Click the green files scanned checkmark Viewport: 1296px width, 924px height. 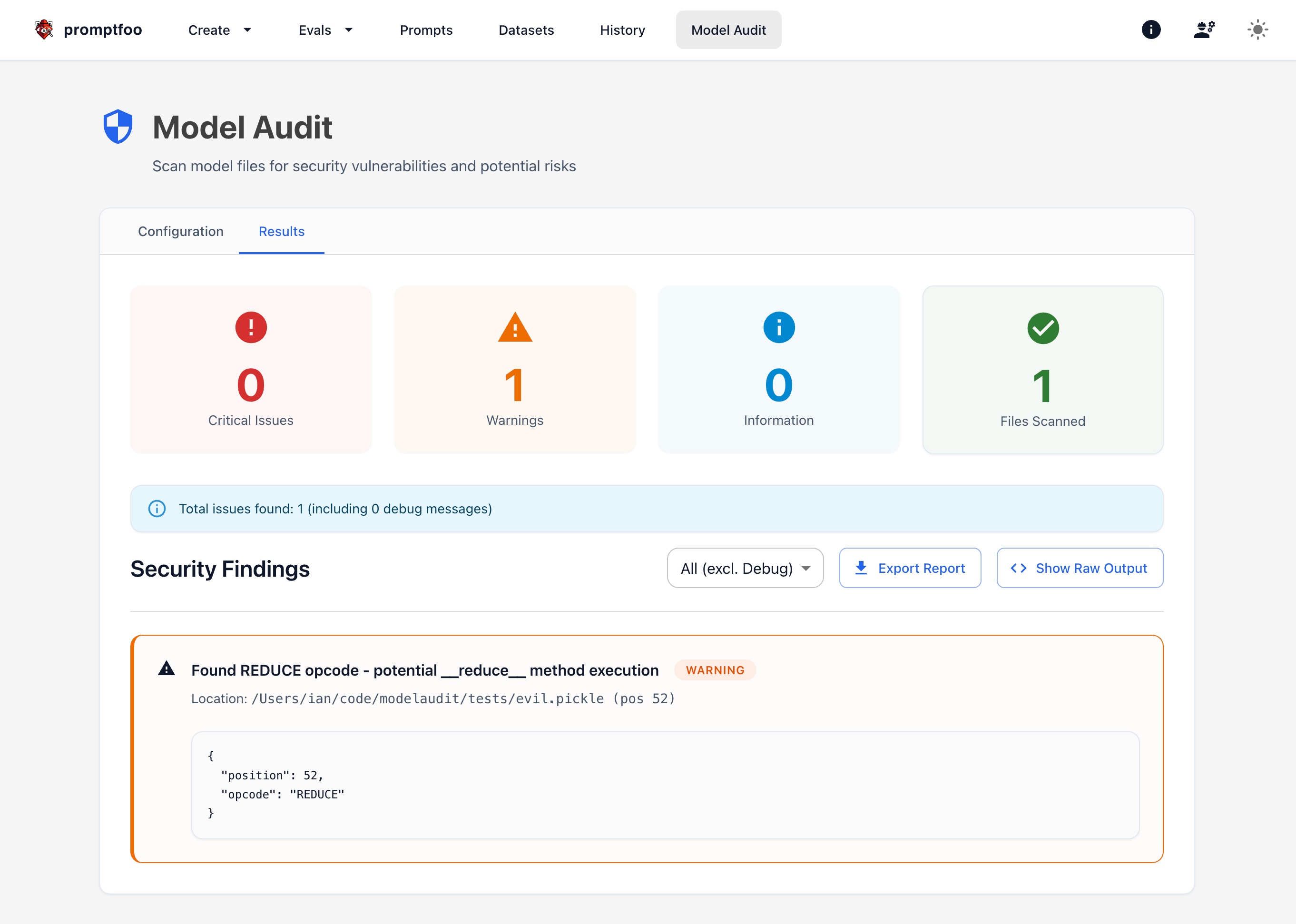(1042, 328)
